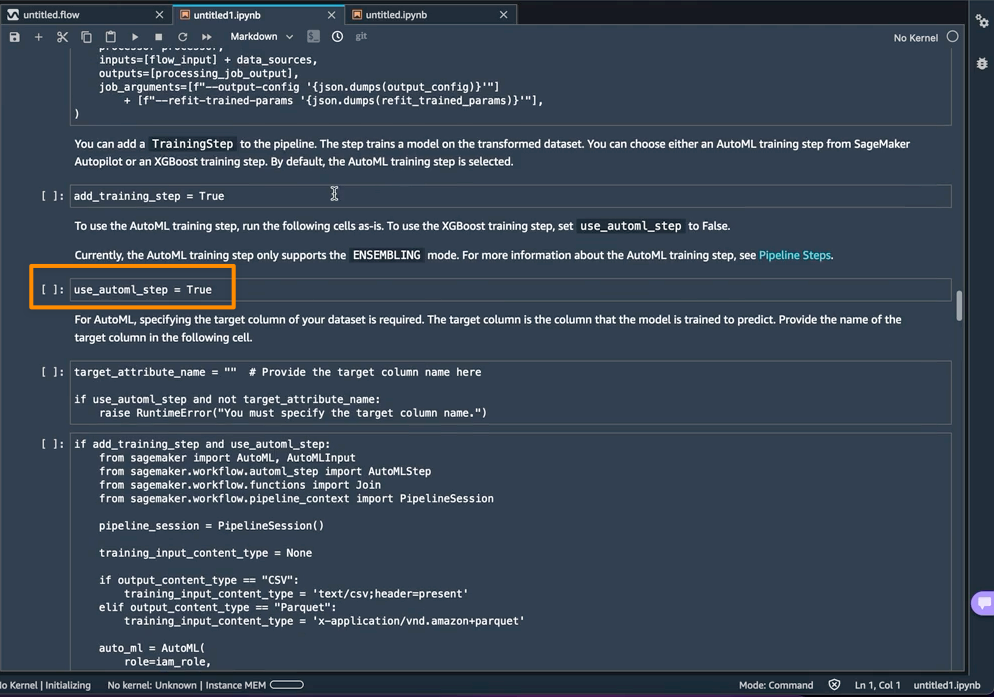Click the notebook vertical scrollbar thumb
Image resolution: width=994 pixels, height=697 pixels.
pos(959,306)
